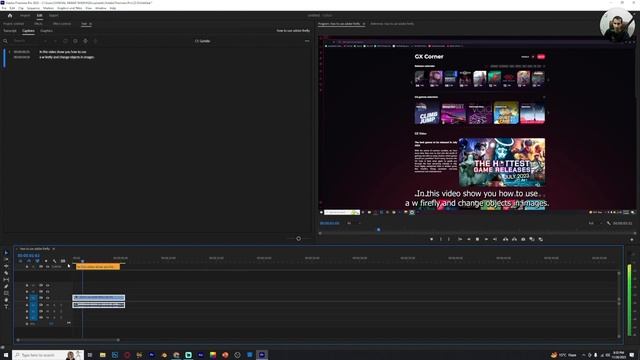Switch to the Transcript tab
Screen dimensions: 640x360
10,31
